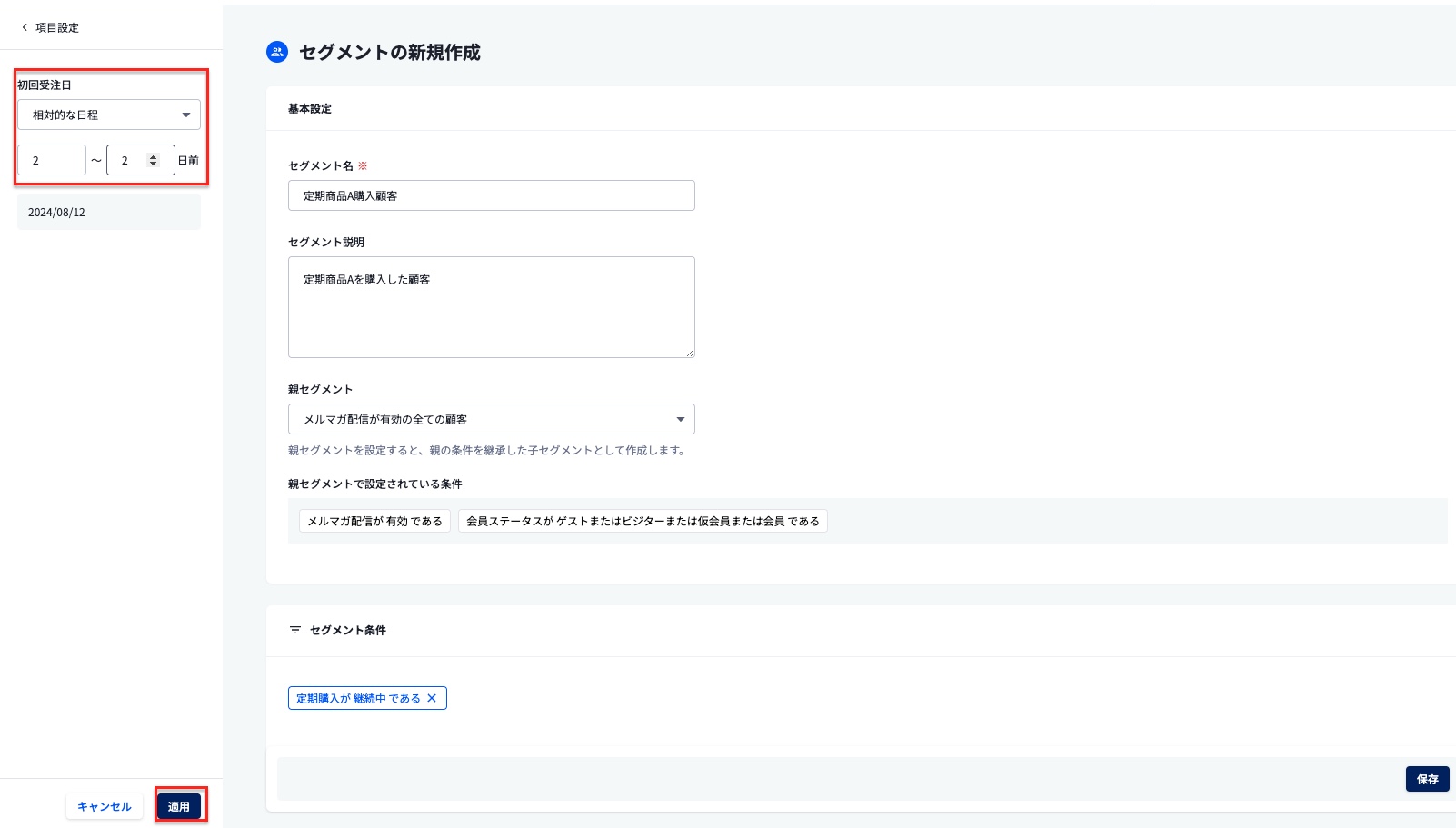Click the セグメント説明 description textarea
Viewport: 1456px width, 828px height.
tap(491, 306)
